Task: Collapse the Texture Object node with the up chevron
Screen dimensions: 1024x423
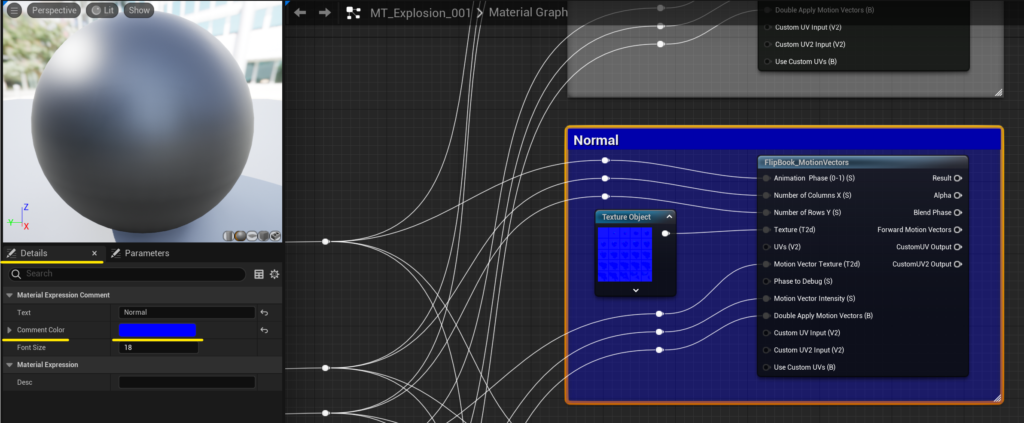Action: [668, 217]
